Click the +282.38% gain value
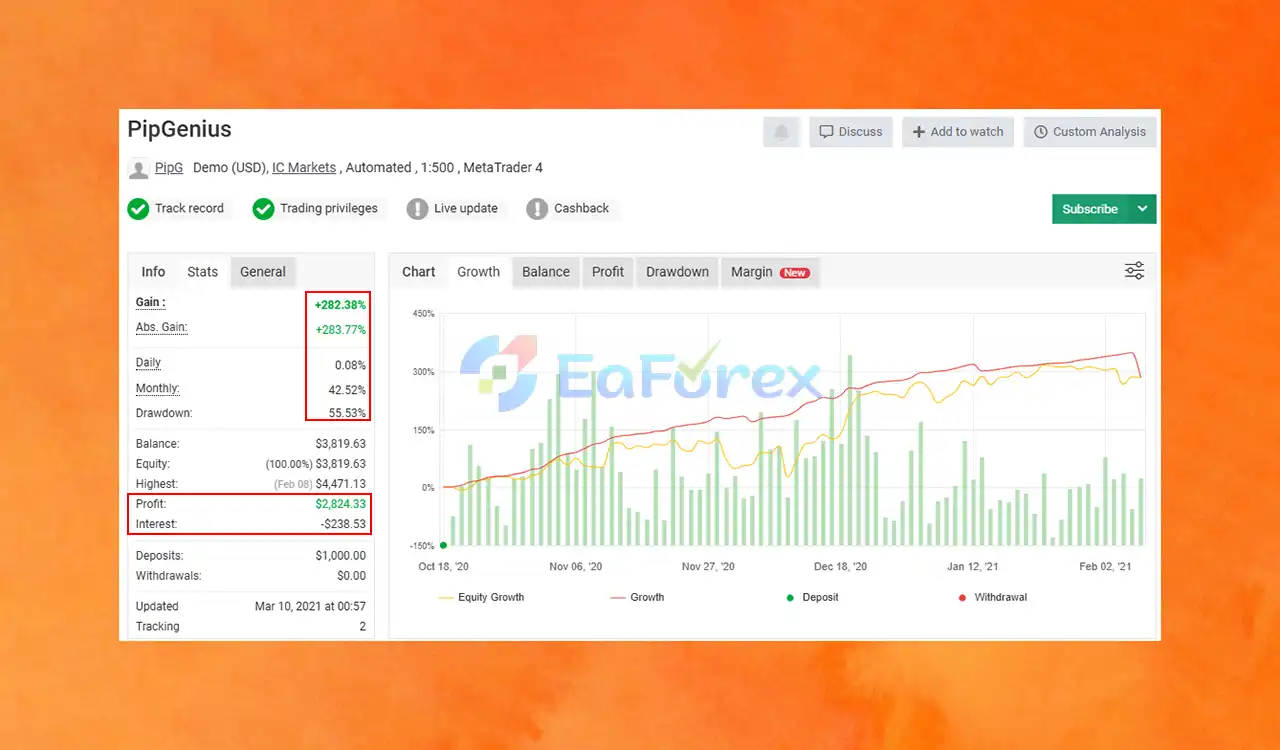The width and height of the screenshot is (1280, 750). point(340,304)
